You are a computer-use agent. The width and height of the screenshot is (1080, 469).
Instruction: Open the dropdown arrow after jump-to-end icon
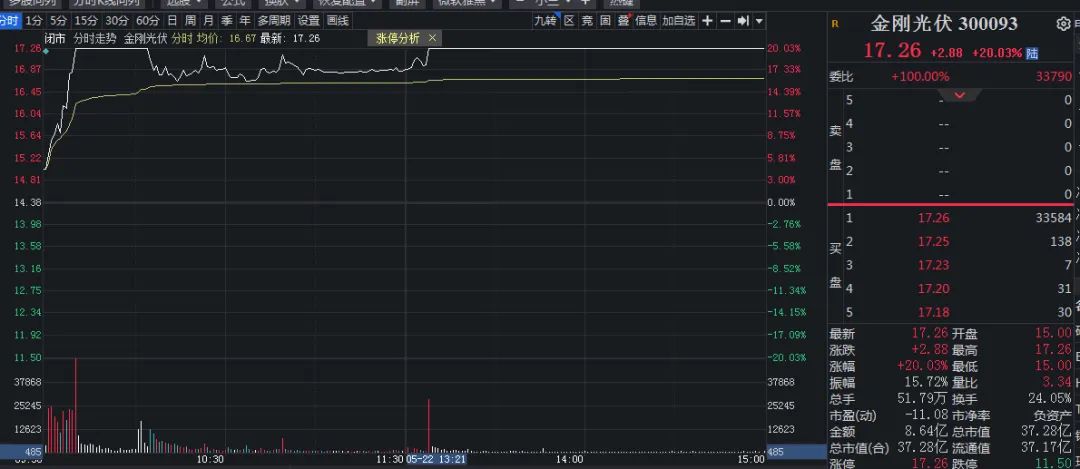759,20
